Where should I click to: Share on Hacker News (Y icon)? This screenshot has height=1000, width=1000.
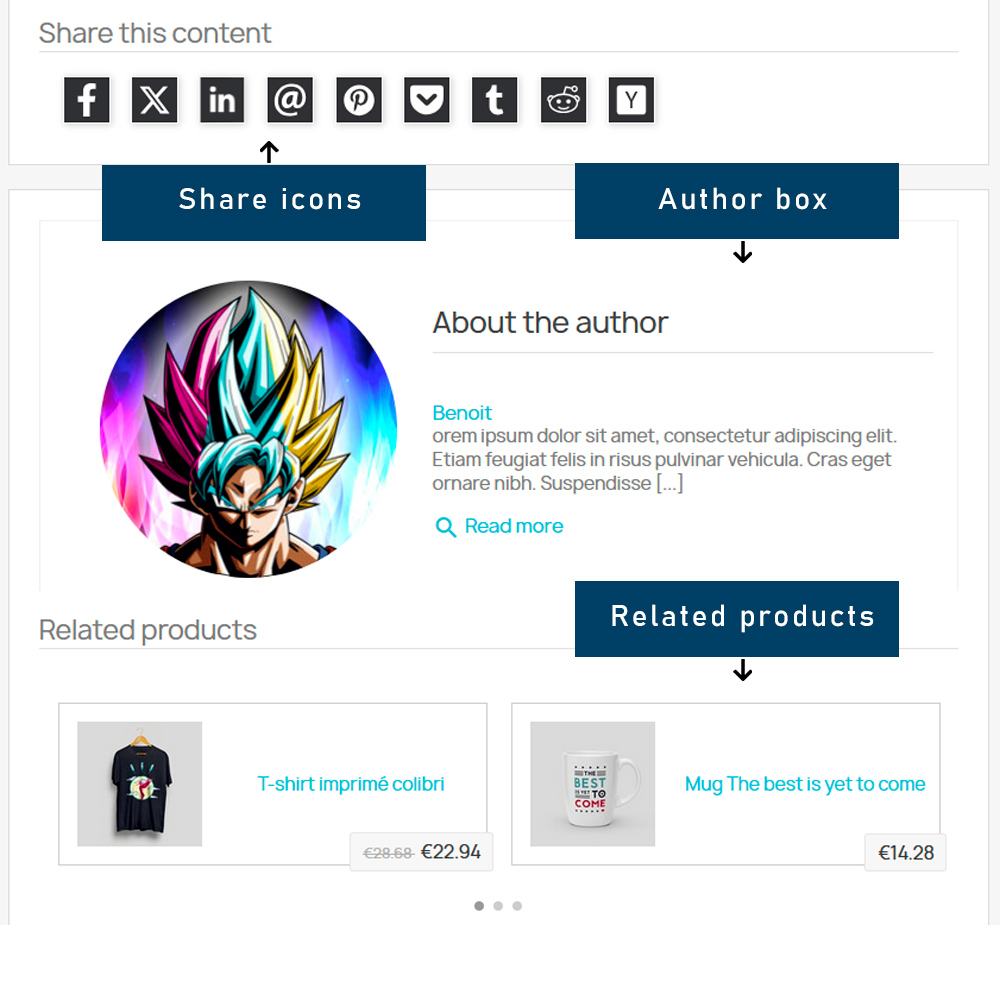tap(631, 100)
